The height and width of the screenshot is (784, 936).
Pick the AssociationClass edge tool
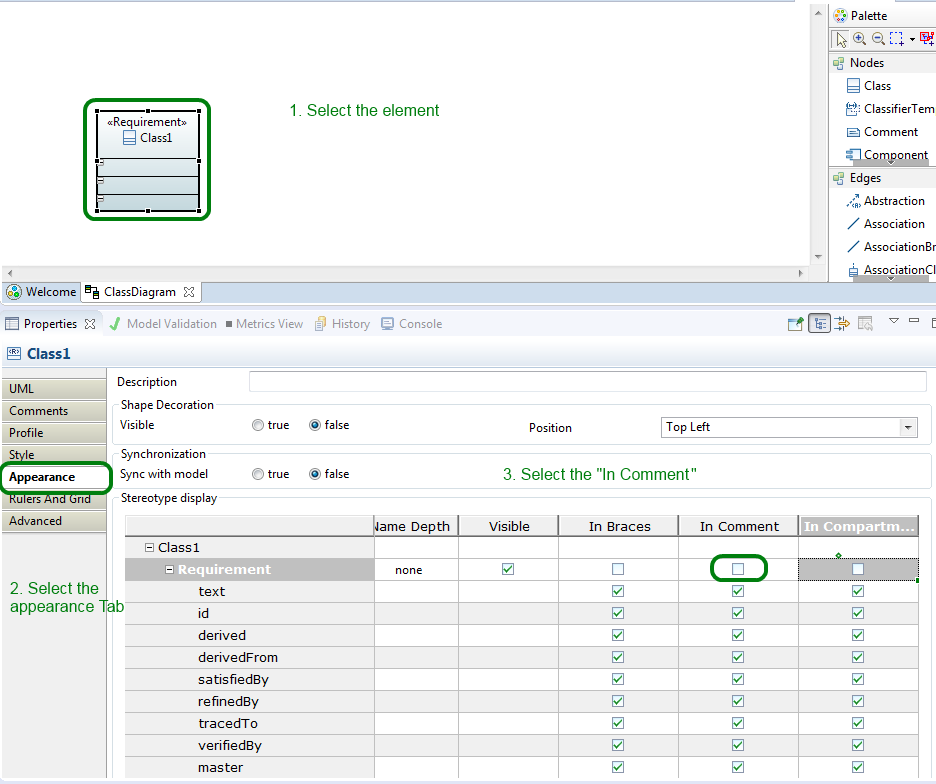[x=891, y=270]
